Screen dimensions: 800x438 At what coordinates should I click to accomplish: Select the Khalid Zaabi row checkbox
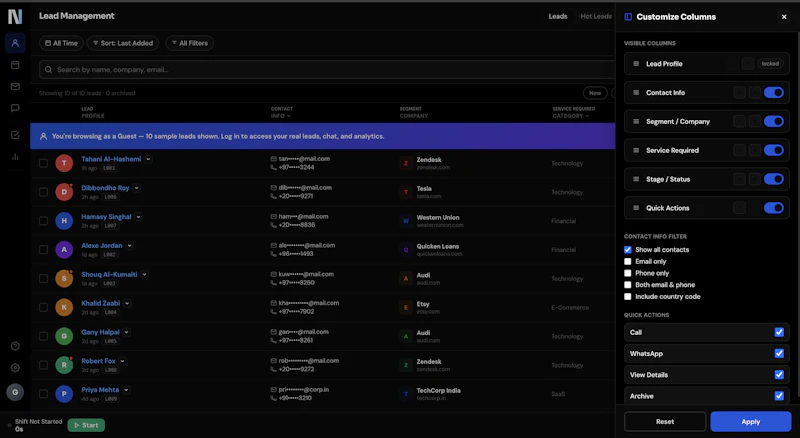coord(43,307)
